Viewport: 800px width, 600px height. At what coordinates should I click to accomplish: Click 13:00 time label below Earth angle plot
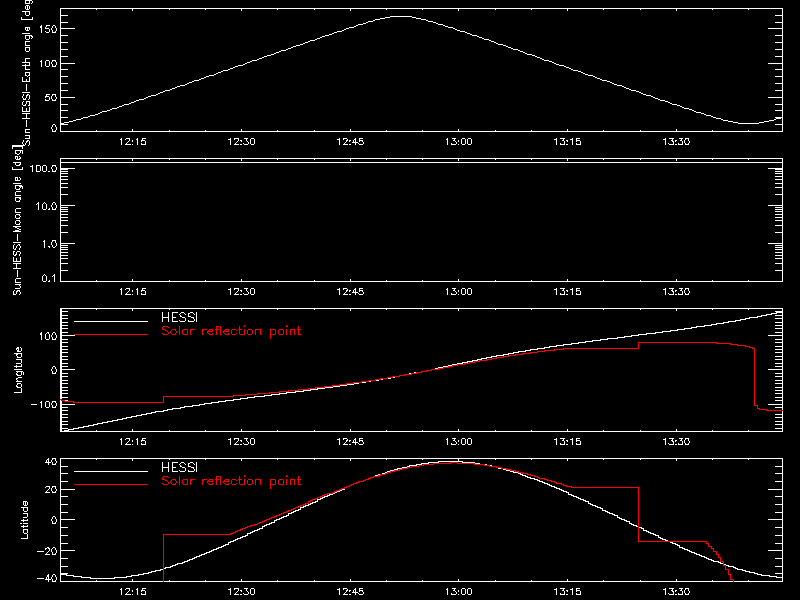point(458,142)
